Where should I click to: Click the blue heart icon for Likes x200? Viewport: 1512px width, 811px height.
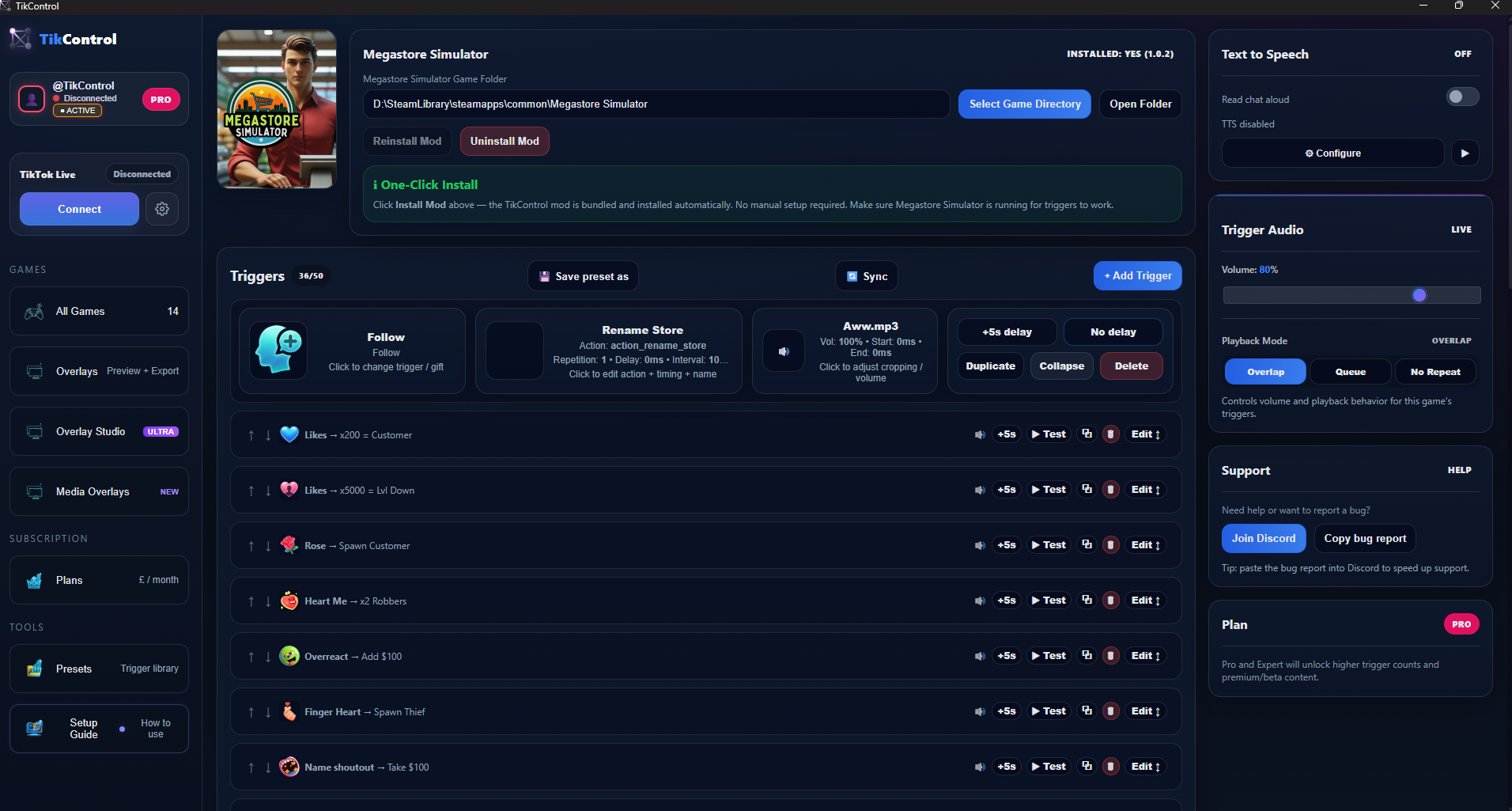click(x=289, y=434)
